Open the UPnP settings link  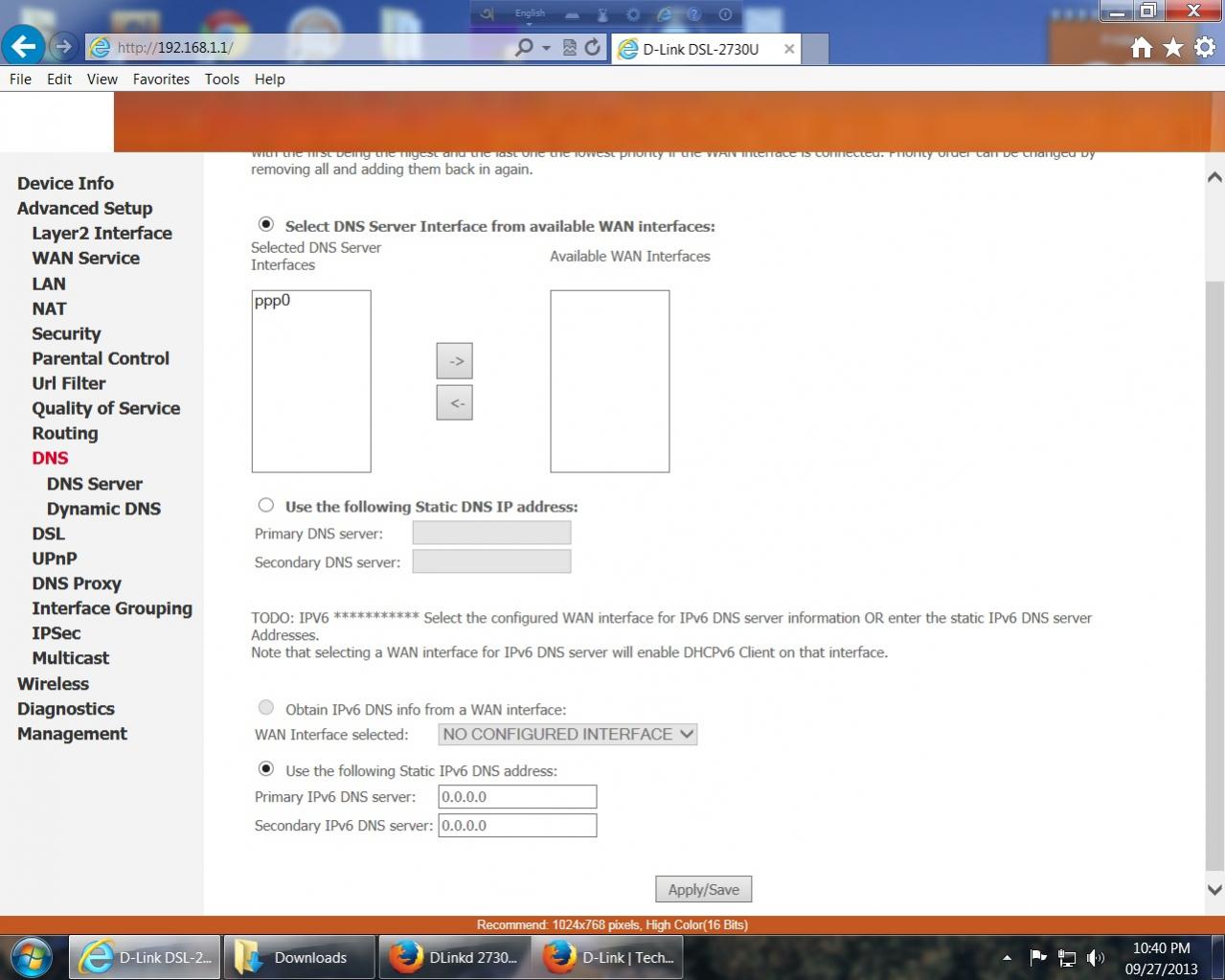point(55,559)
